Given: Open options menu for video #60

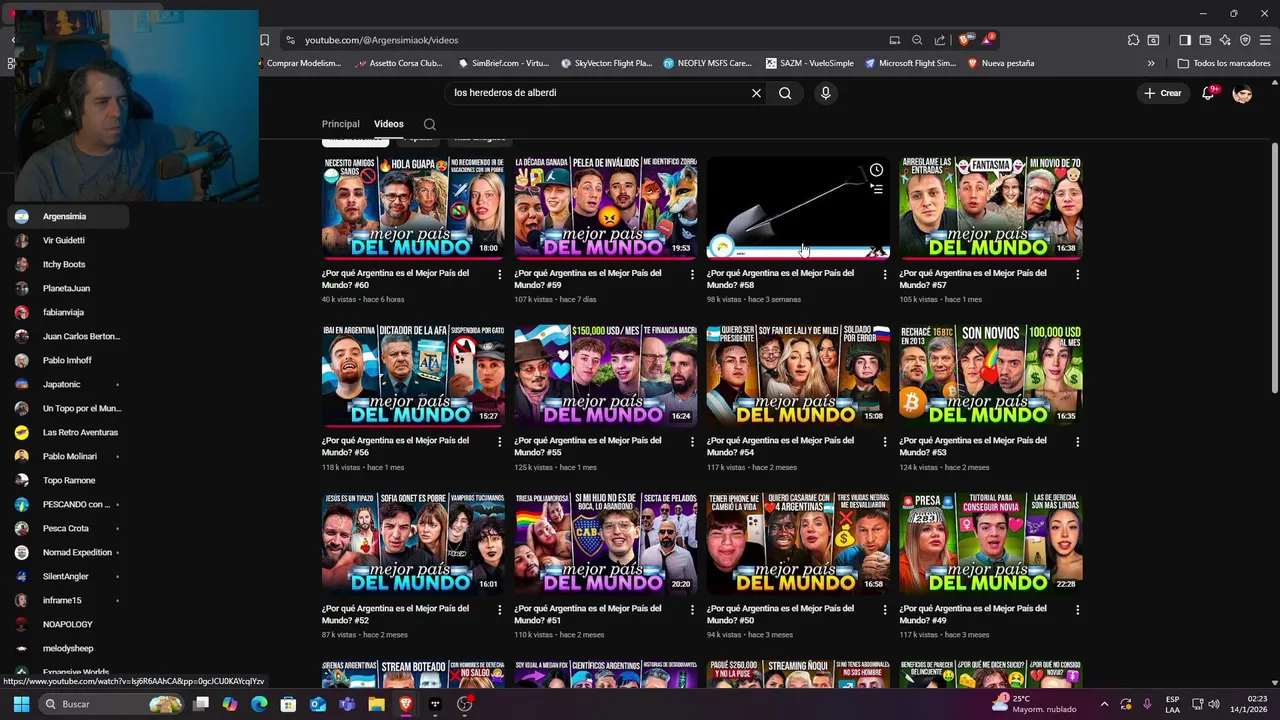Looking at the screenshot, I should (500, 274).
